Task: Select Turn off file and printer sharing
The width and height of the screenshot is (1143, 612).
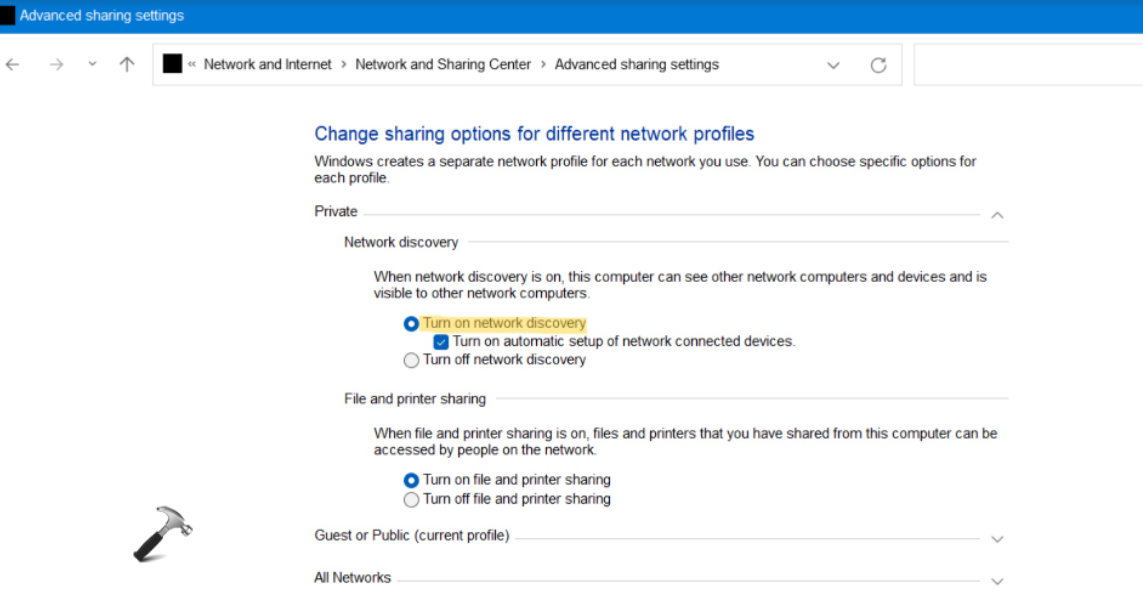Action: click(411, 499)
